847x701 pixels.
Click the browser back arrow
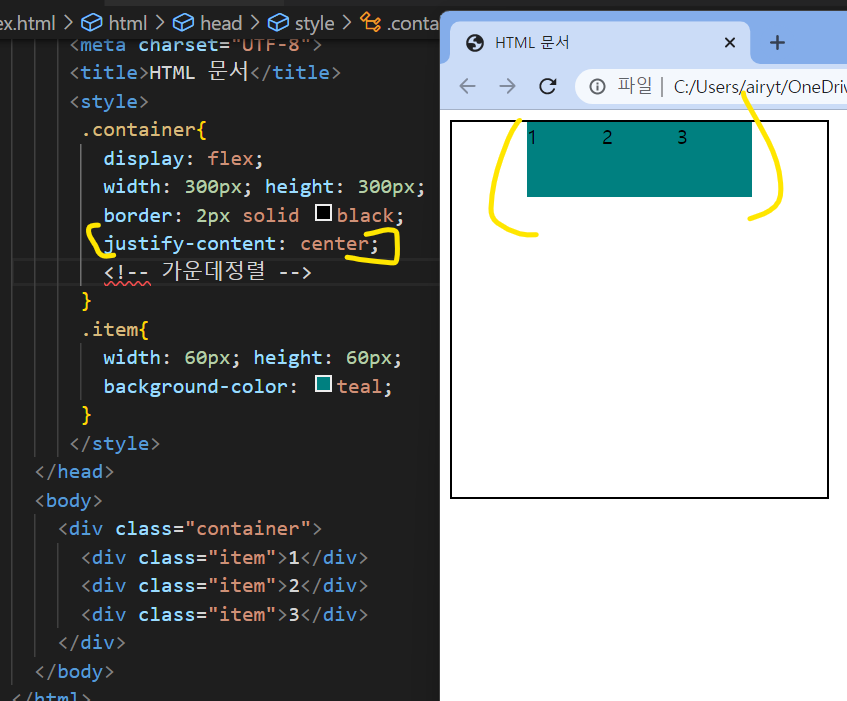click(x=467, y=86)
